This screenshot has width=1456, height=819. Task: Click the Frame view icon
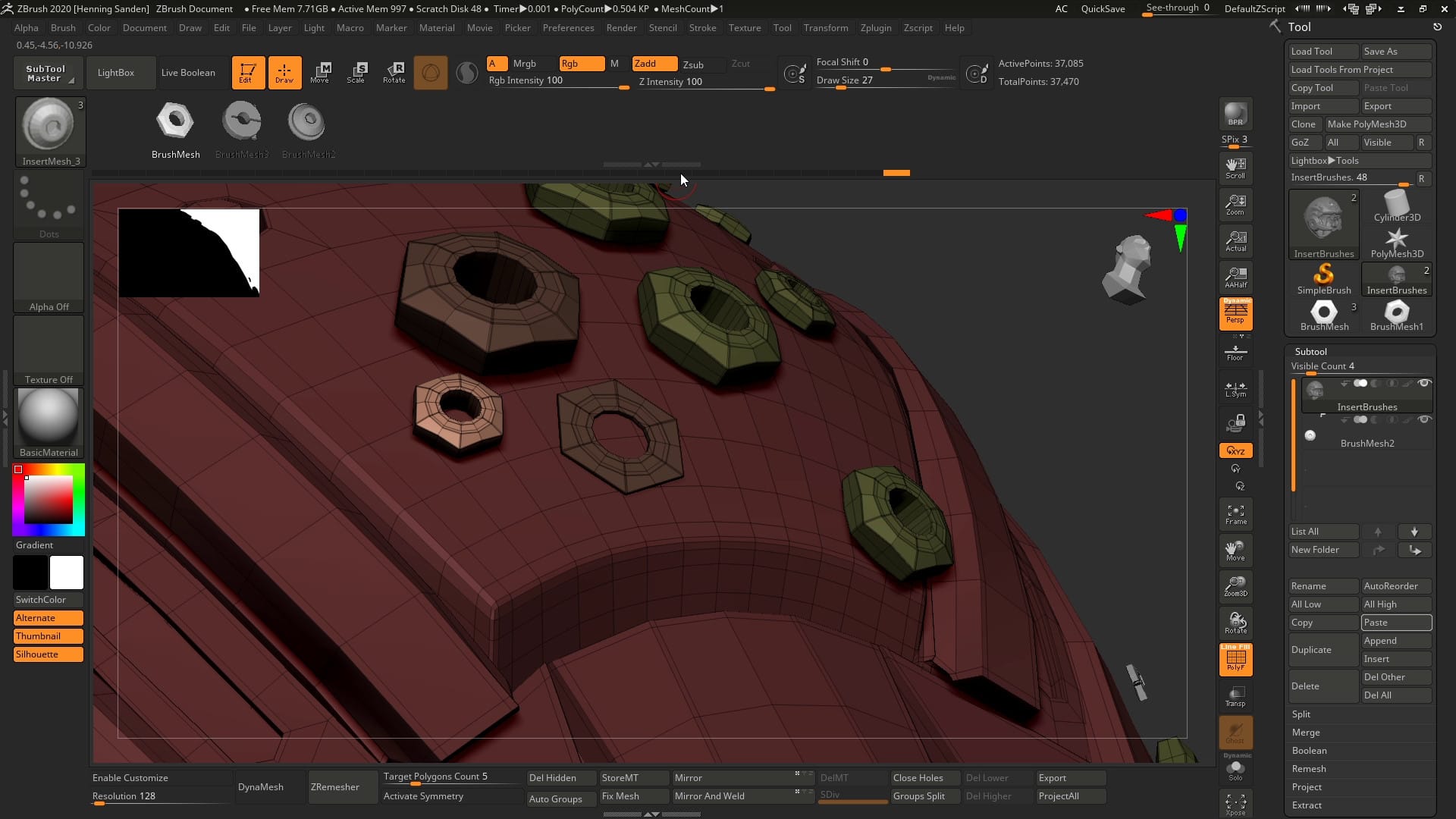(1235, 514)
